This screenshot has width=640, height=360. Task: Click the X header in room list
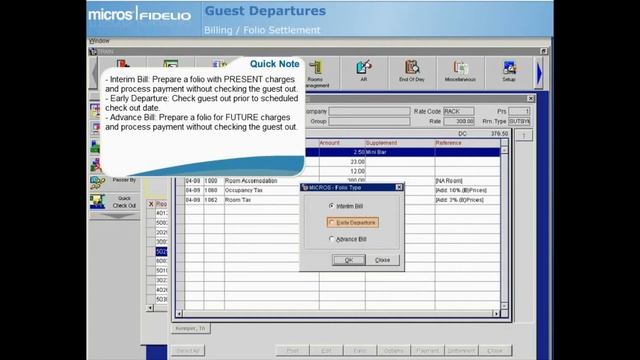(x=151, y=204)
